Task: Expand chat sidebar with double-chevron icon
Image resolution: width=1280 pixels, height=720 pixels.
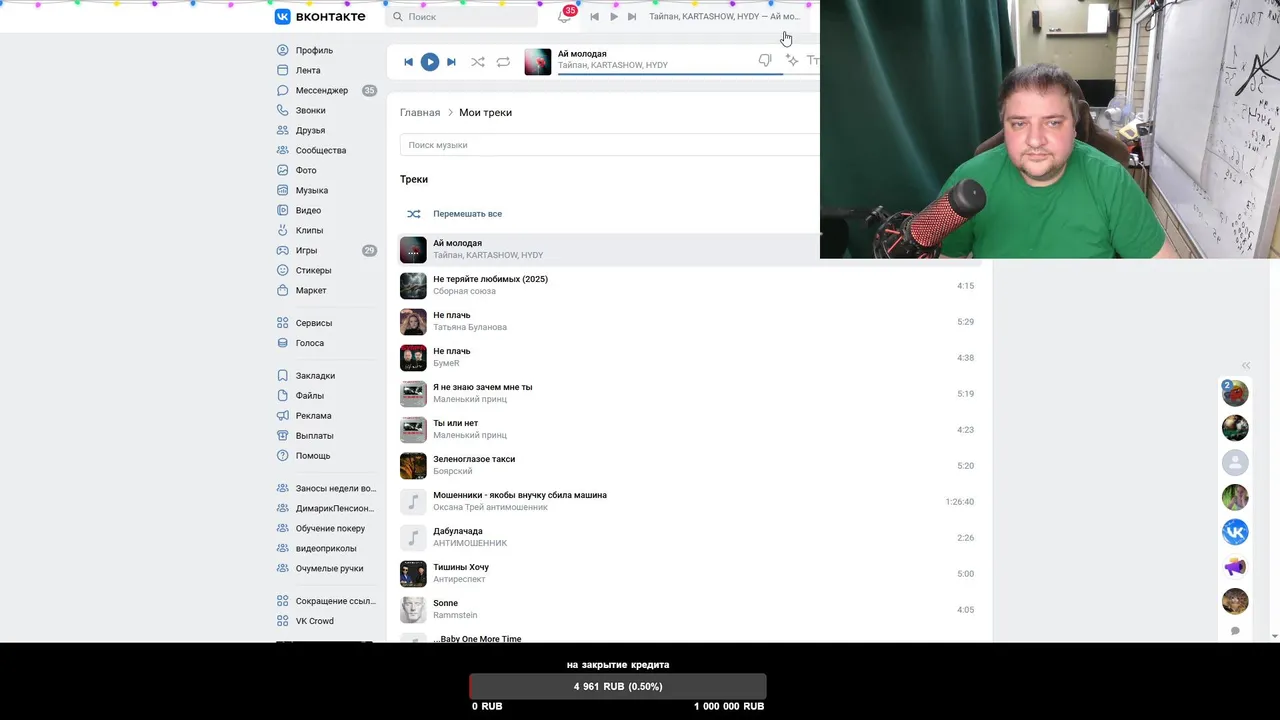Action: click(x=1246, y=366)
